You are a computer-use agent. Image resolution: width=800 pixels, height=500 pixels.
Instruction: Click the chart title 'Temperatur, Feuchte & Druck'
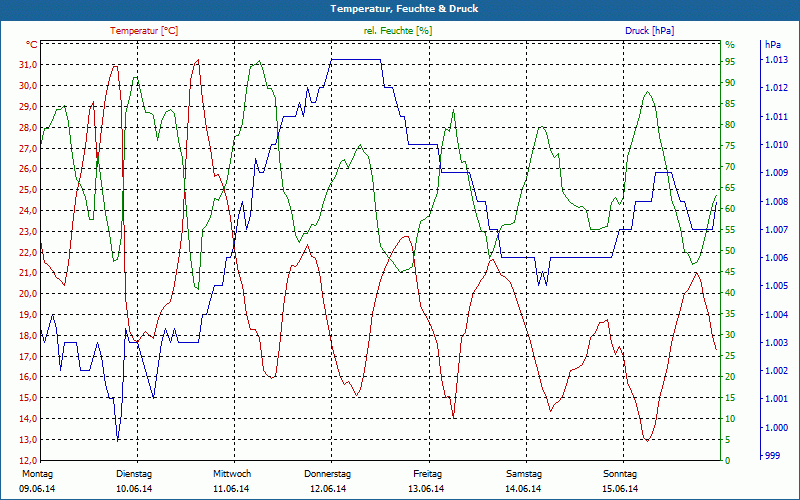tap(404, 9)
